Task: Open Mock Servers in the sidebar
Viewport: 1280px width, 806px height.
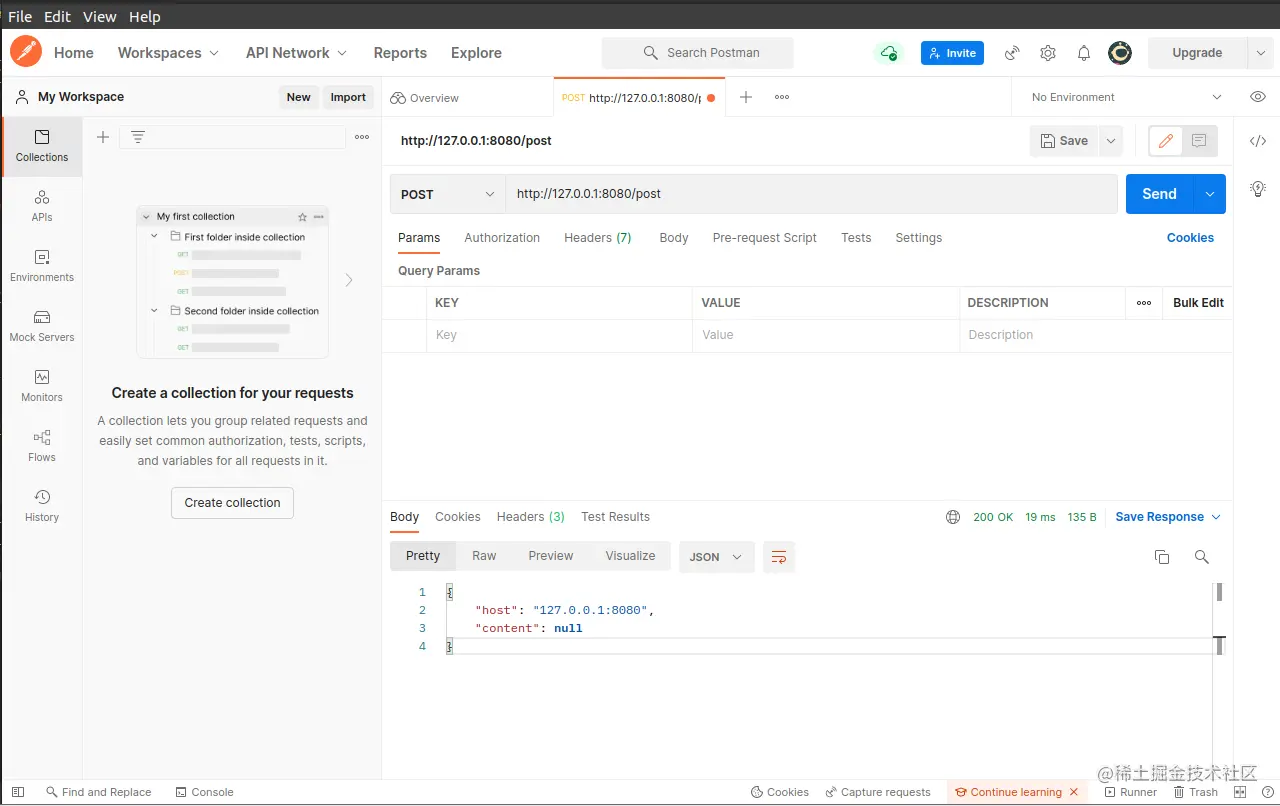Action: click(42, 326)
